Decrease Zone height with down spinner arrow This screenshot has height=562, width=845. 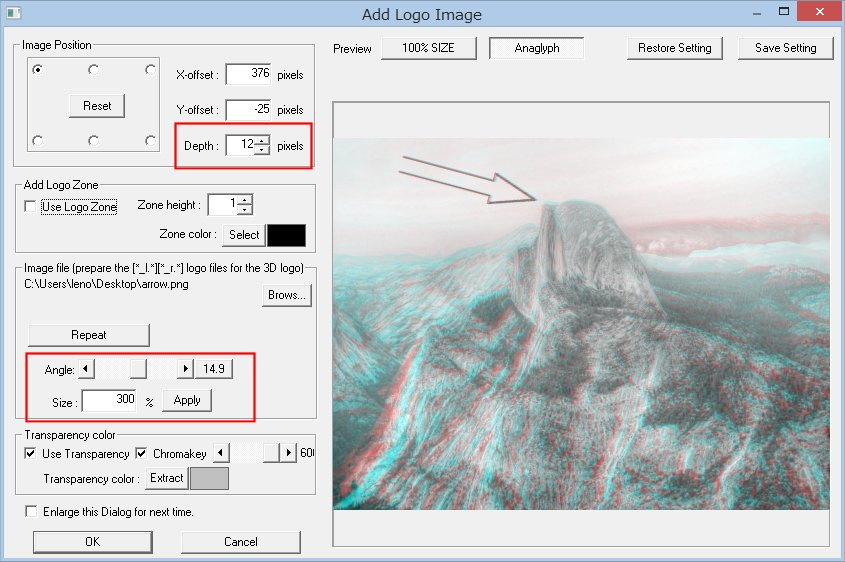click(245, 209)
